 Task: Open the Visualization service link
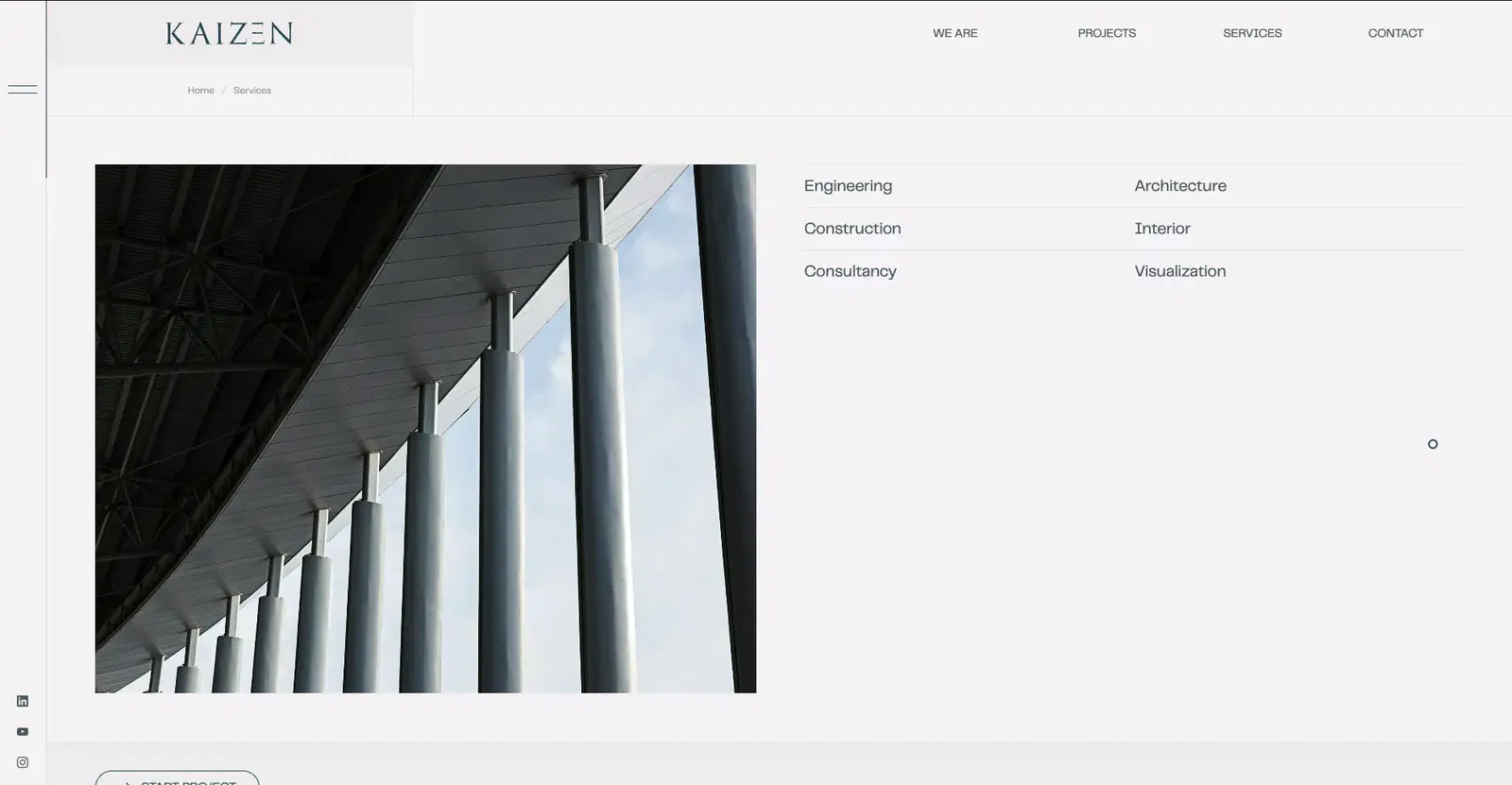(x=1180, y=271)
